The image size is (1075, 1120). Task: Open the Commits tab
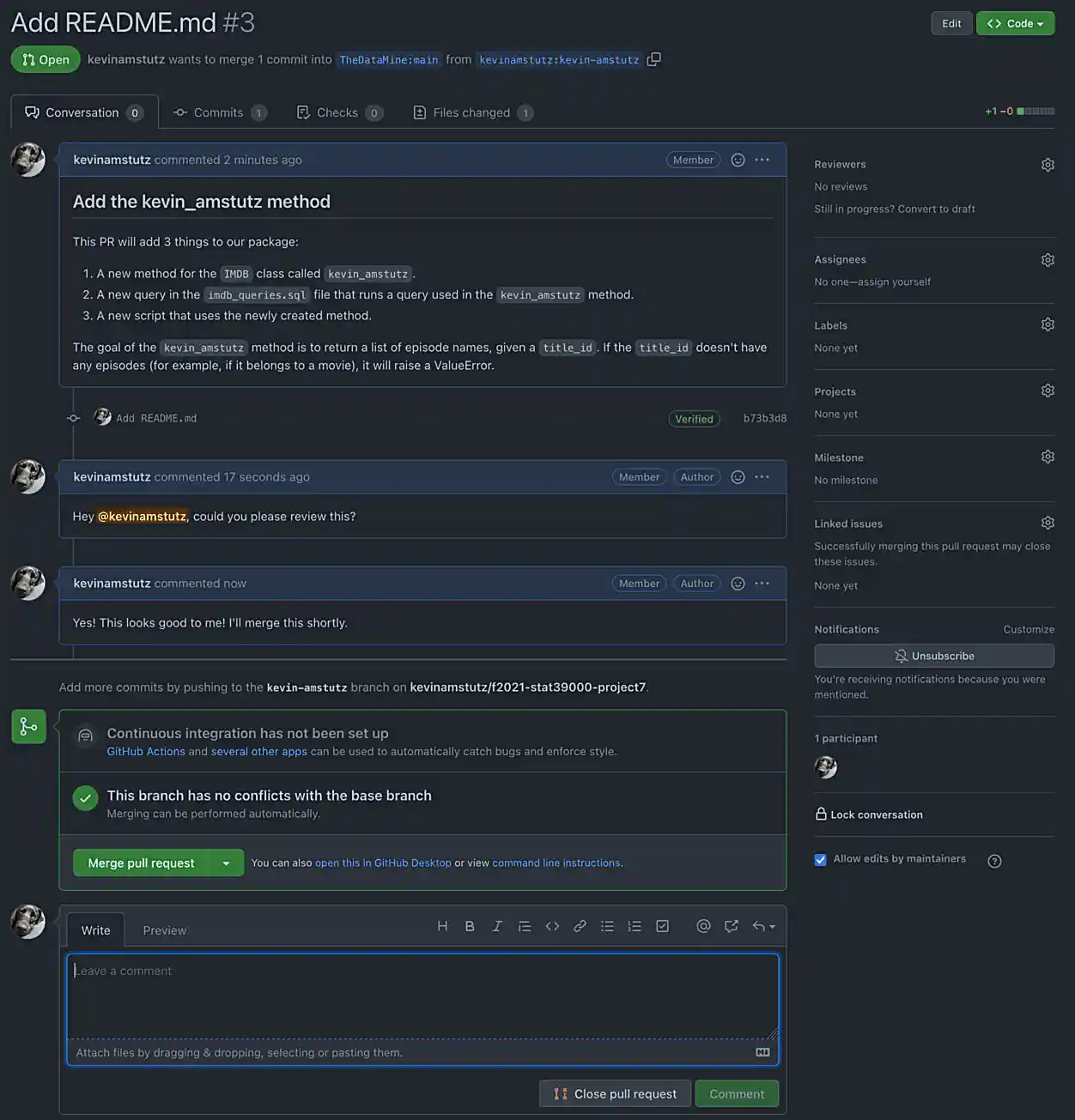click(218, 112)
